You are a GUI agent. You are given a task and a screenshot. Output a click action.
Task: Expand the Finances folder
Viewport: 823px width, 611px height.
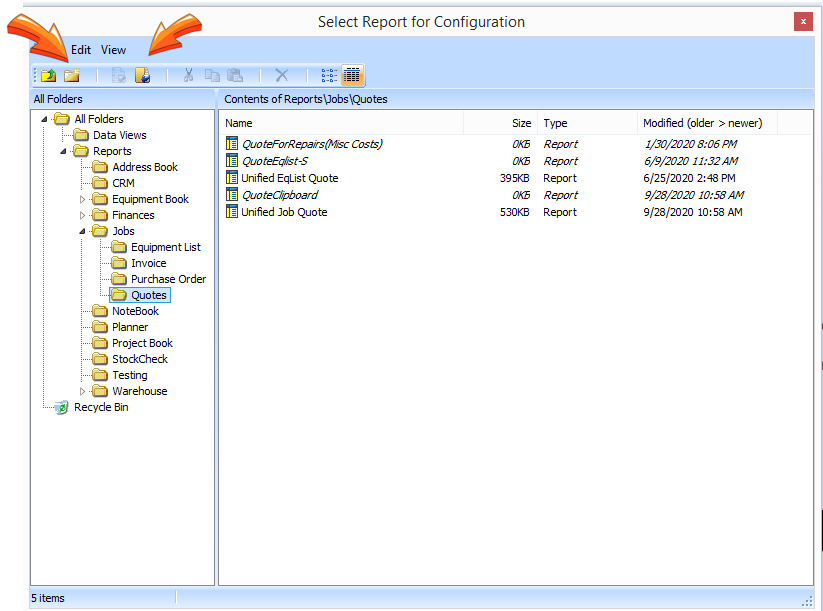tap(83, 215)
